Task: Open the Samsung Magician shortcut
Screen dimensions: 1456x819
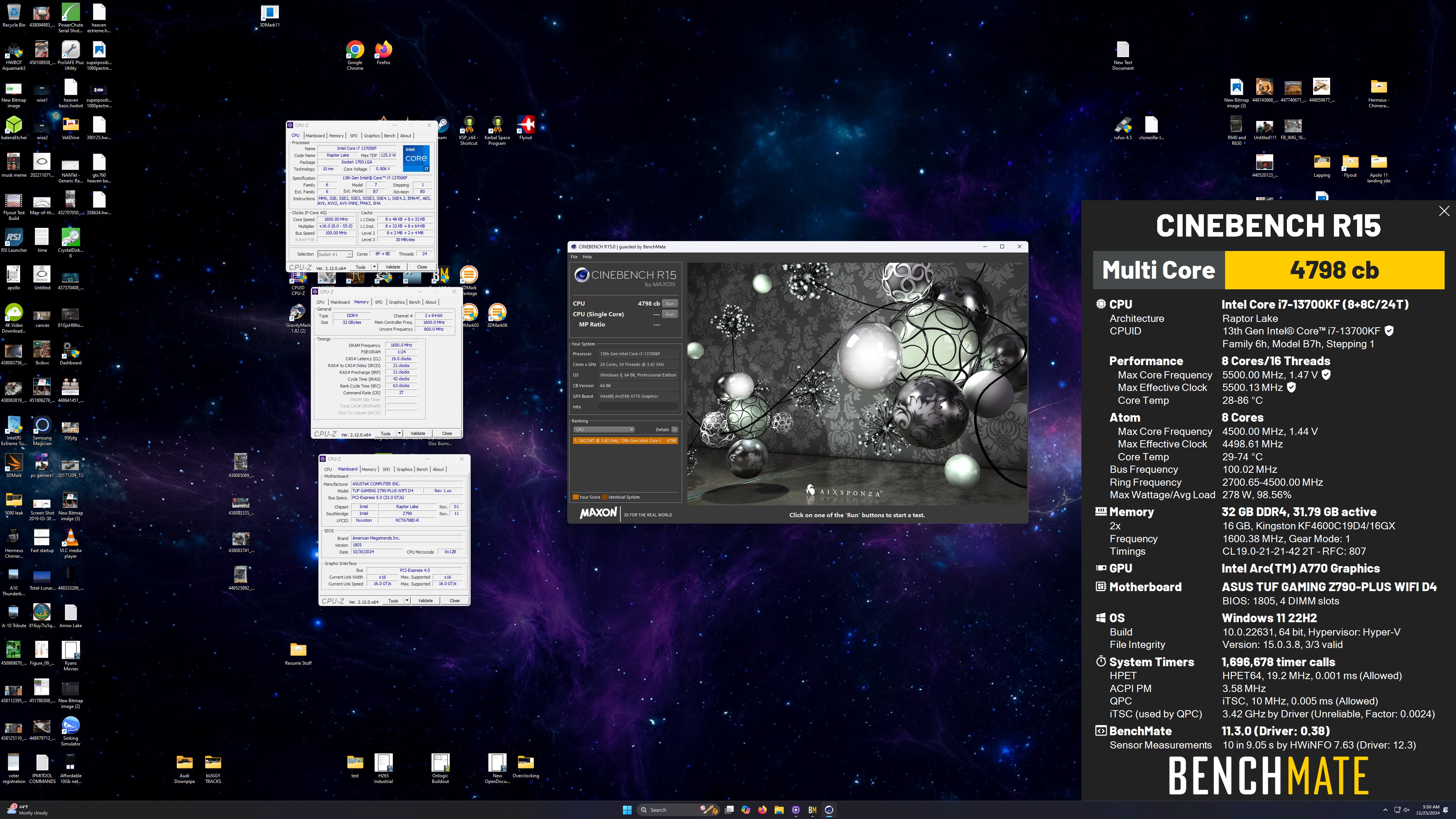Action: [x=42, y=431]
